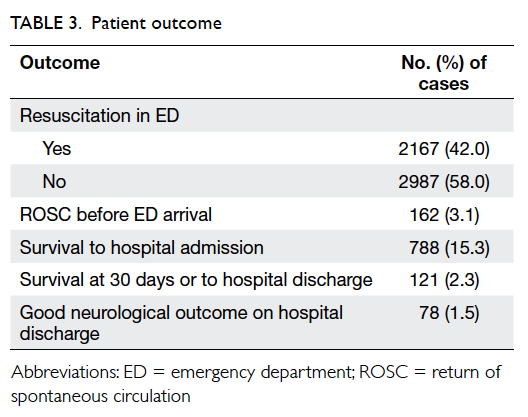528x417 pixels.
Task: Click Survival at 30 days row label
Action: point(196,280)
